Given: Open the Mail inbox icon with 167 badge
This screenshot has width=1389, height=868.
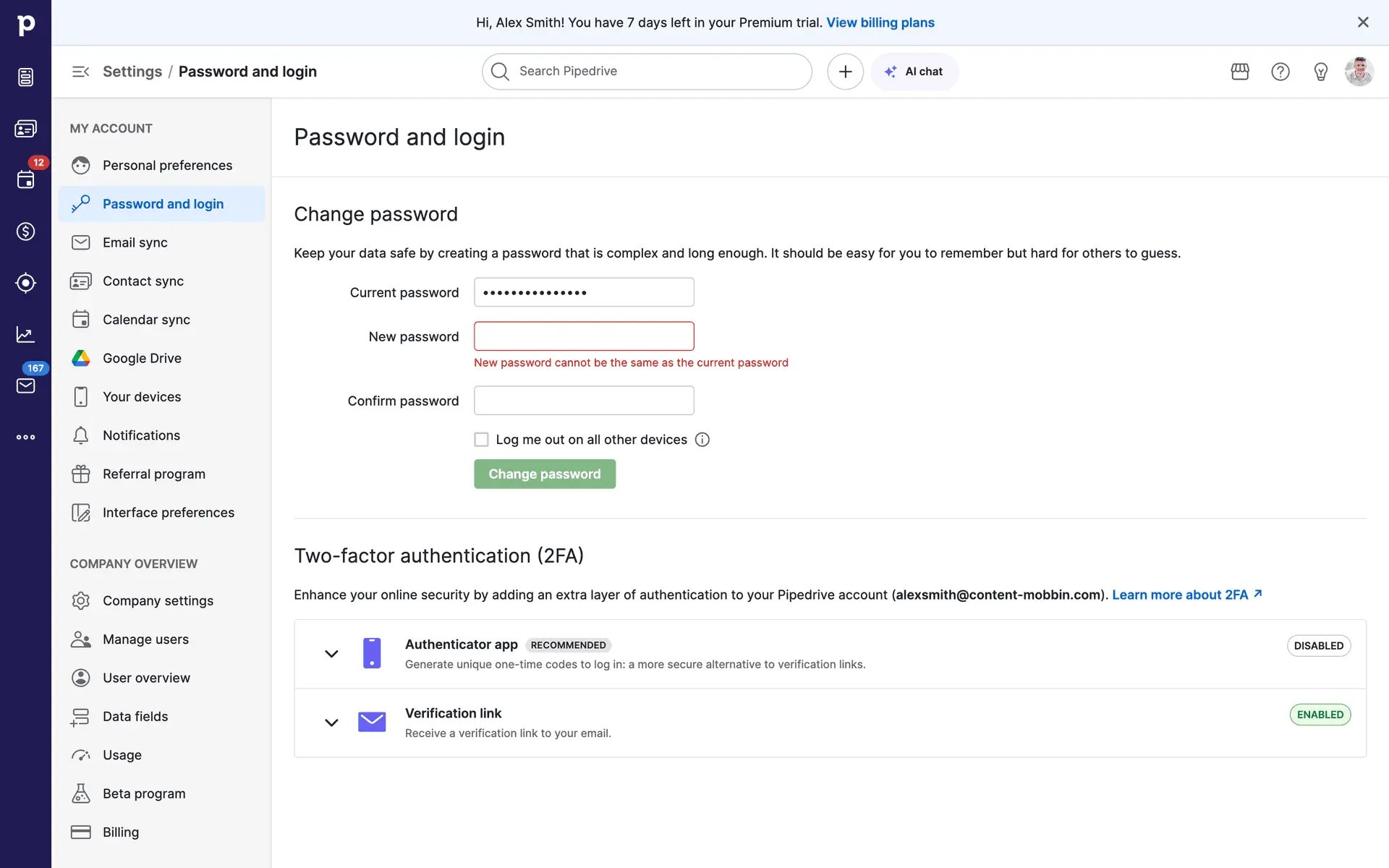Looking at the screenshot, I should click(x=25, y=386).
